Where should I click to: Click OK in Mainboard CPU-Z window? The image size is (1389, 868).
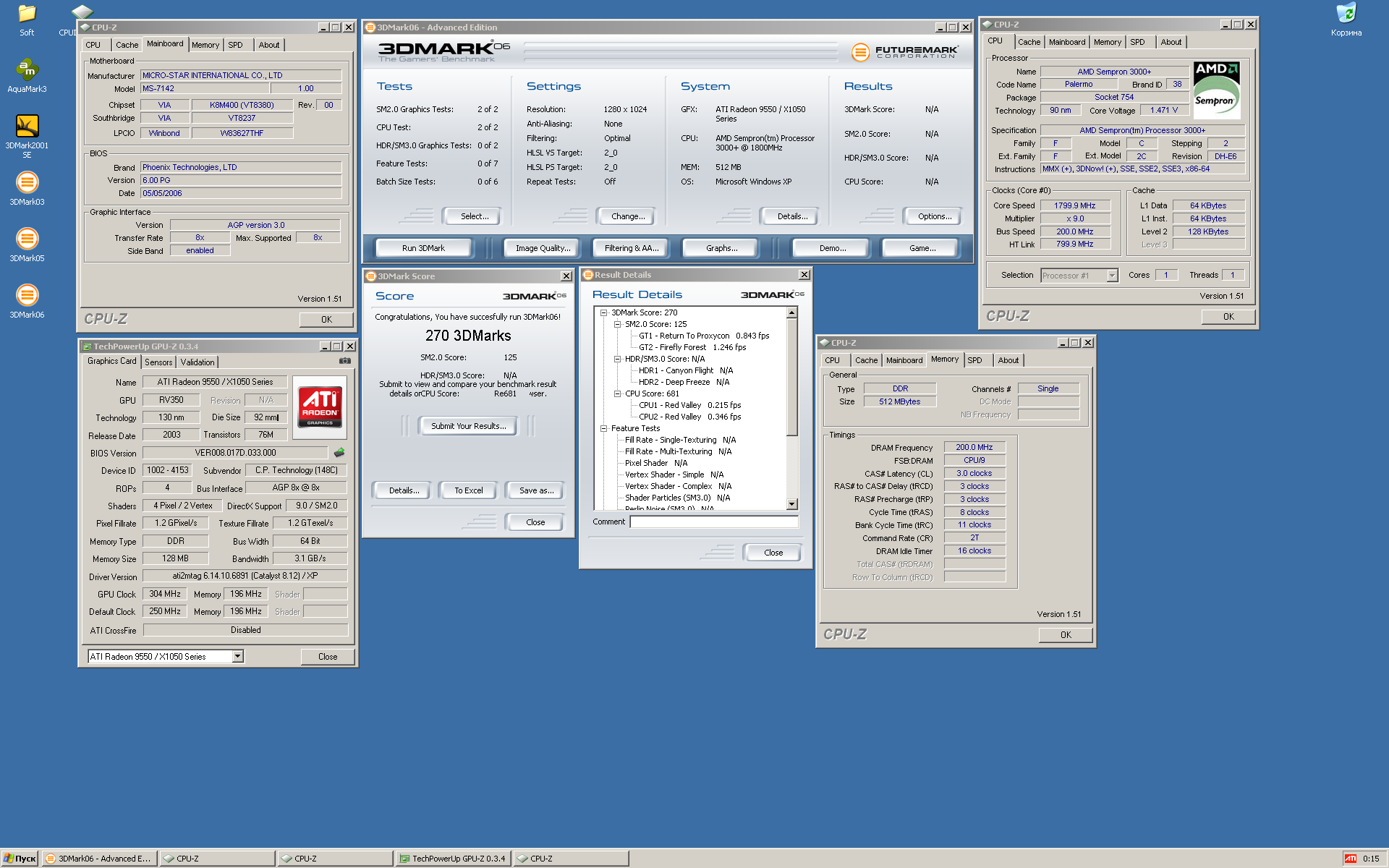coord(326,320)
